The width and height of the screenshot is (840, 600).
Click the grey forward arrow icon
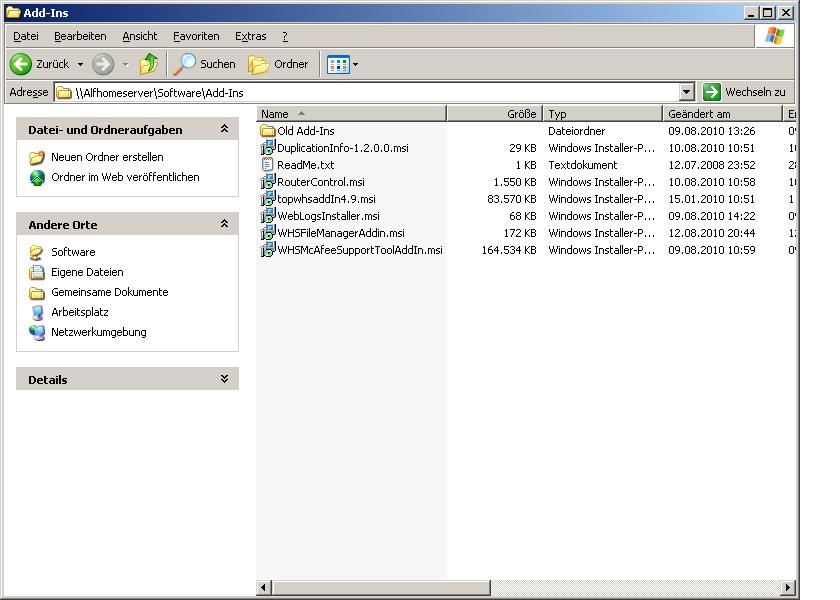coord(103,64)
